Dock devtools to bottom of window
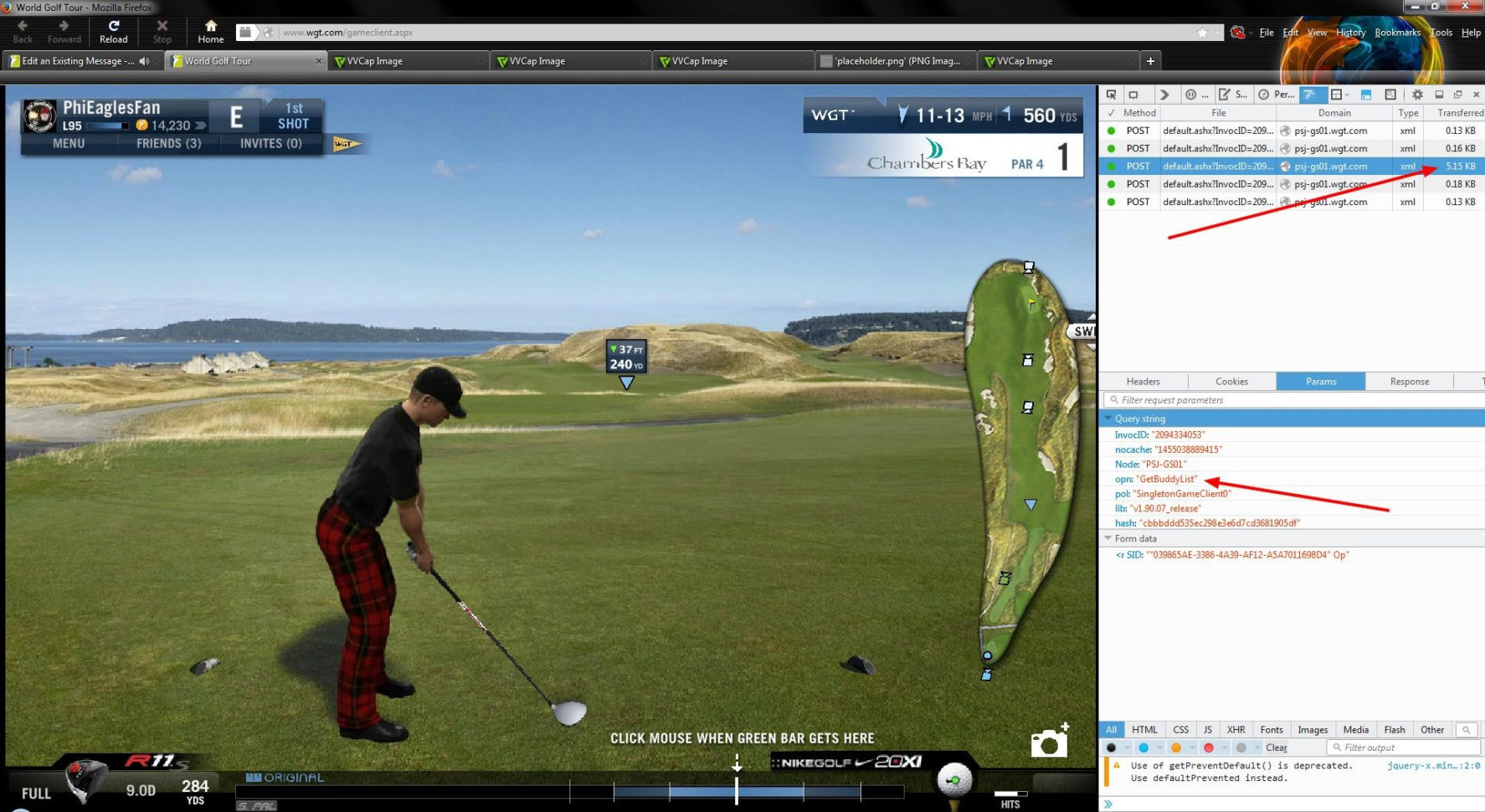Viewport: 1485px width, 812px height. point(1439,95)
